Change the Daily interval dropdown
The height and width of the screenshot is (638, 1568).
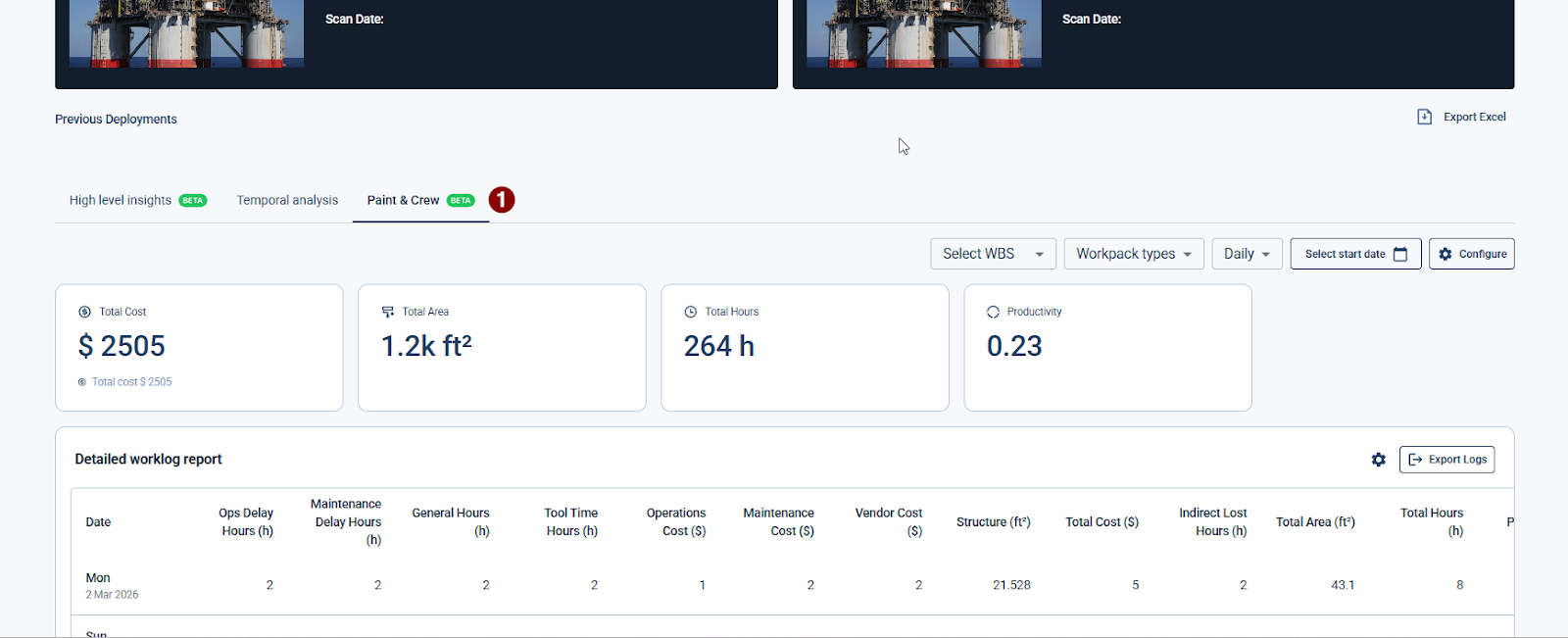pos(1247,254)
